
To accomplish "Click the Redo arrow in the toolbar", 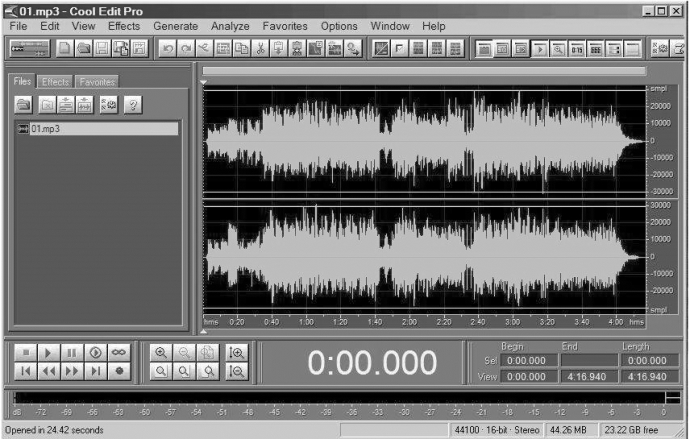I will click(x=186, y=48).
